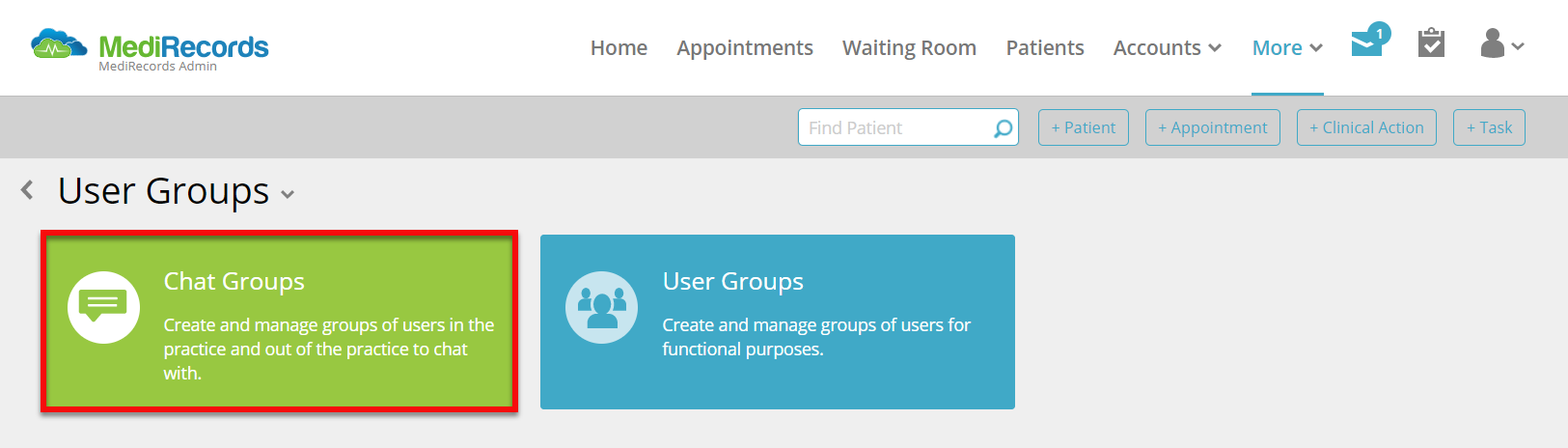This screenshot has height=448, width=1568.
Task: Click the MediRecords cloud logo
Action: (x=59, y=44)
